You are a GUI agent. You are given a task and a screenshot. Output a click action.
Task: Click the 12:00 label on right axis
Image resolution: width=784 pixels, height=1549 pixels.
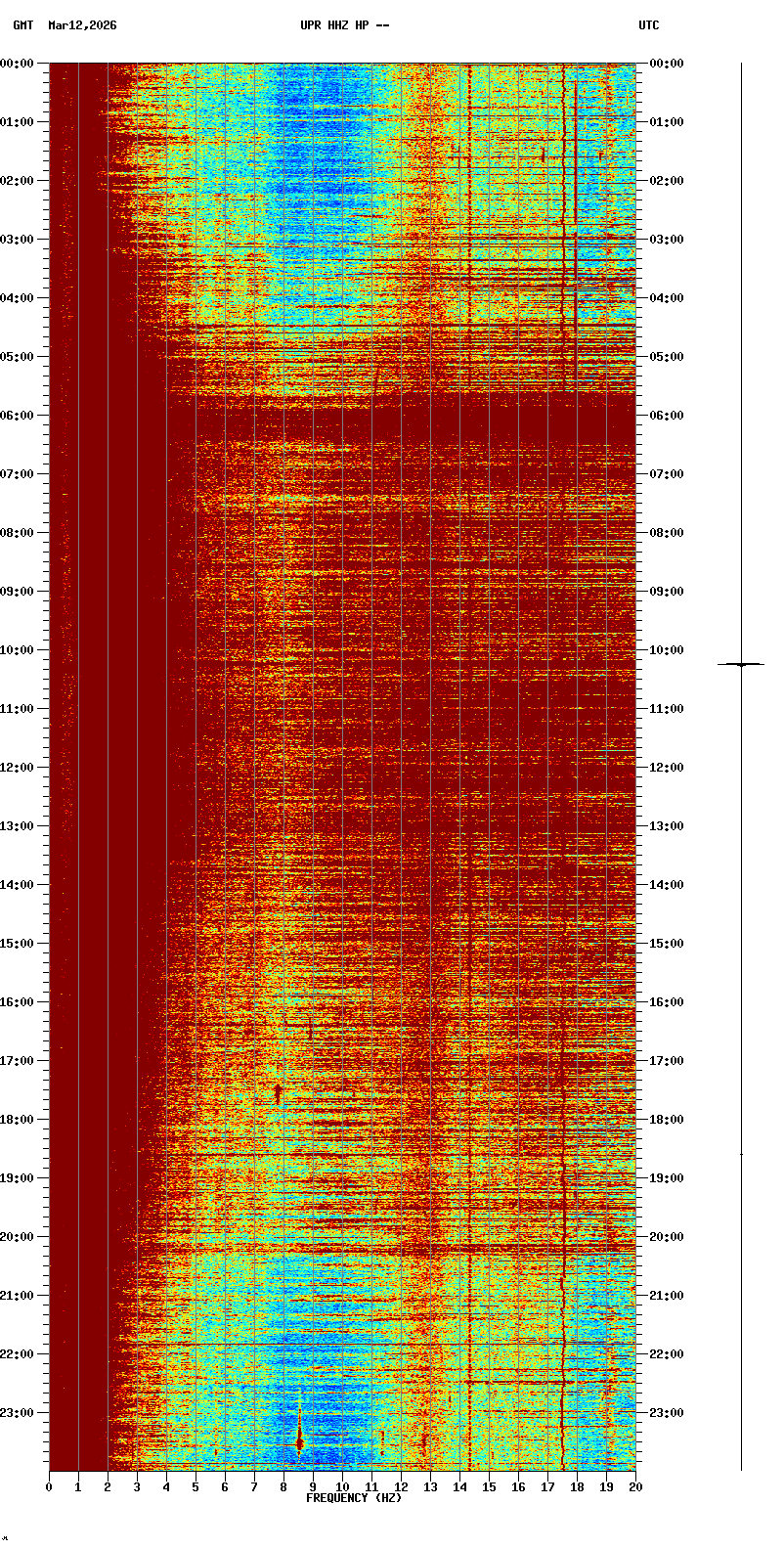[x=666, y=768]
